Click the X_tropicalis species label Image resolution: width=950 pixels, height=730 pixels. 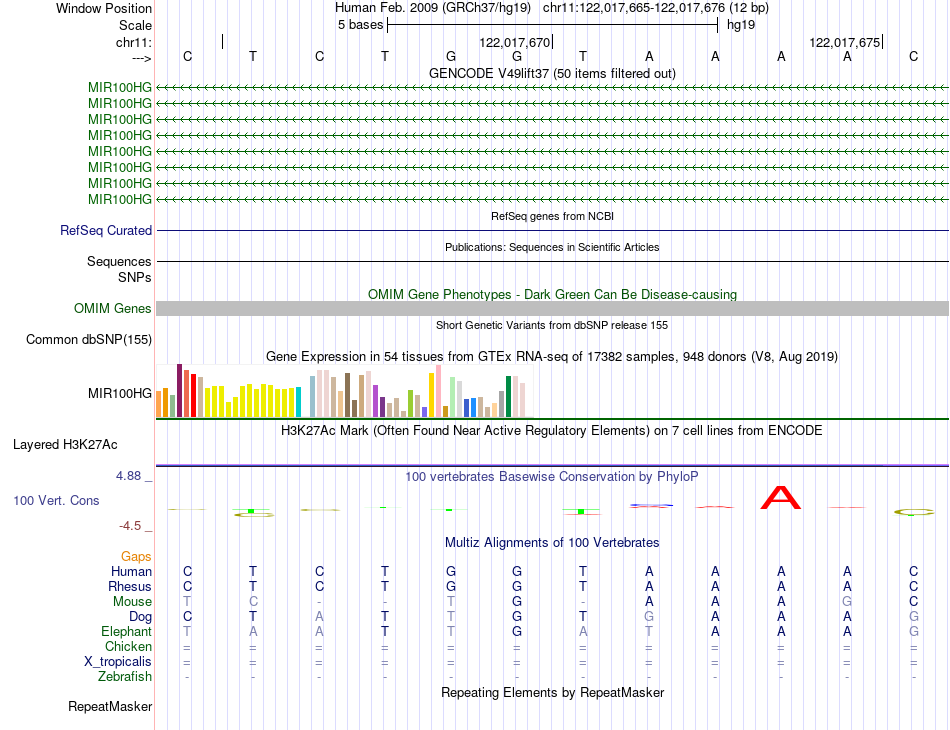(x=118, y=662)
